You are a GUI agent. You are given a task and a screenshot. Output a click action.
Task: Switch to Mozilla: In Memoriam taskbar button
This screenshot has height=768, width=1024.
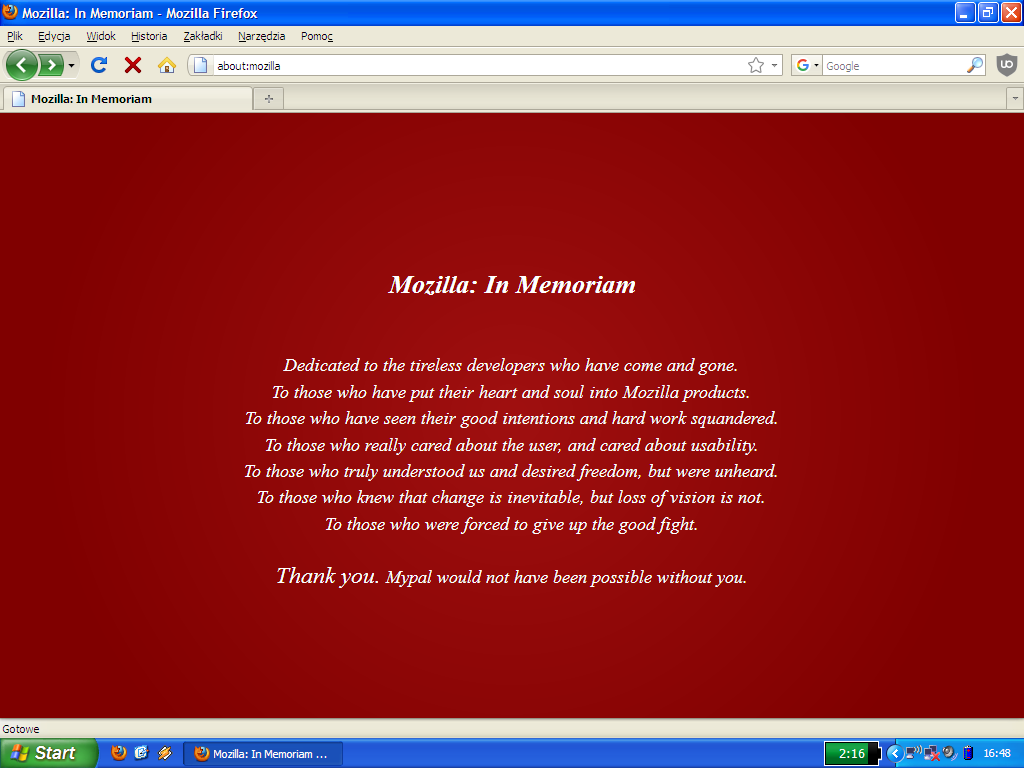pyautogui.click(x=263, y=754)
